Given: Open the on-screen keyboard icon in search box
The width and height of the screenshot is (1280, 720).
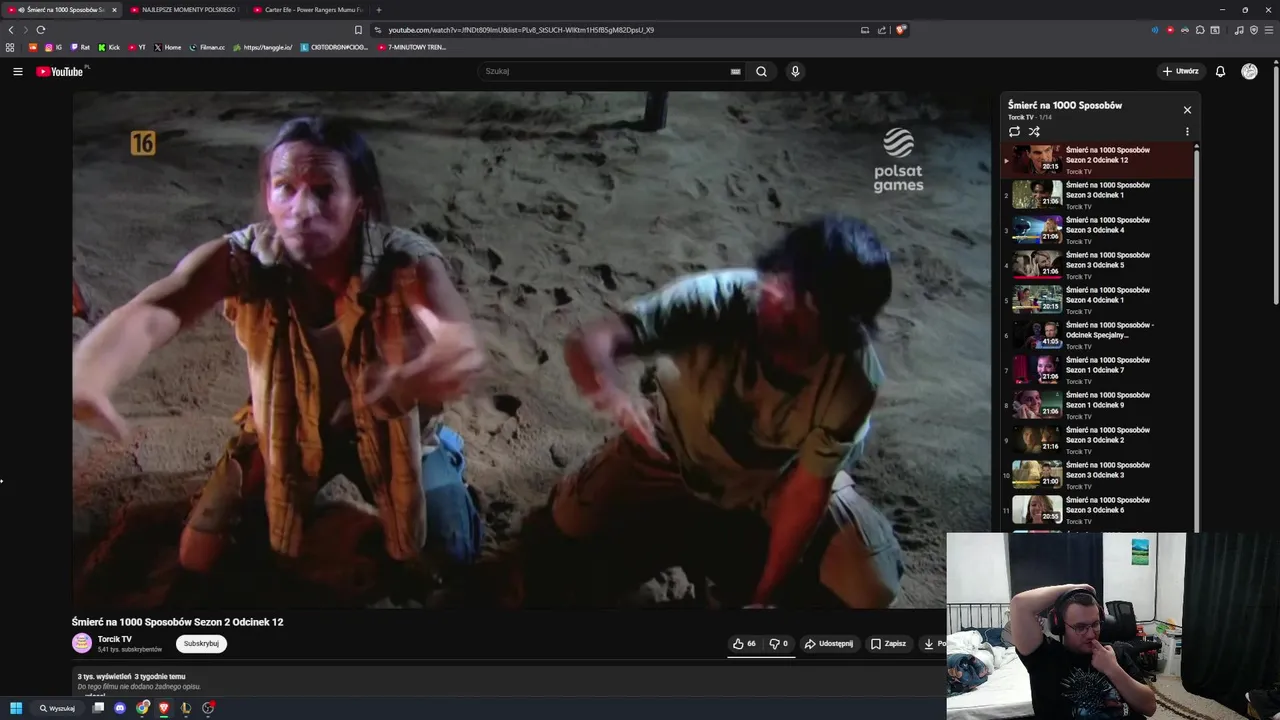Looking at the screenshot, I should [735, 71].
